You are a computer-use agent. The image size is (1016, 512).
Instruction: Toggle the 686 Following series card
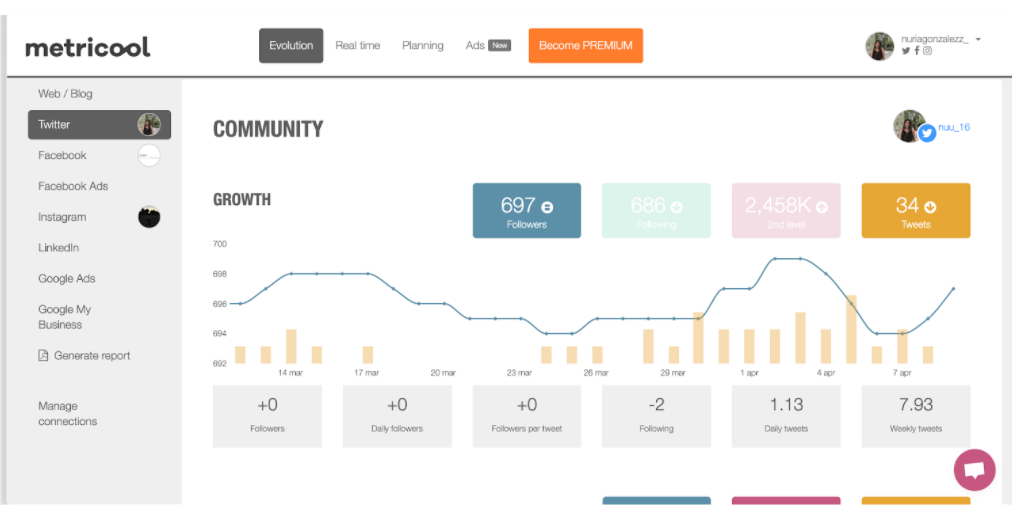click(656, 211)
